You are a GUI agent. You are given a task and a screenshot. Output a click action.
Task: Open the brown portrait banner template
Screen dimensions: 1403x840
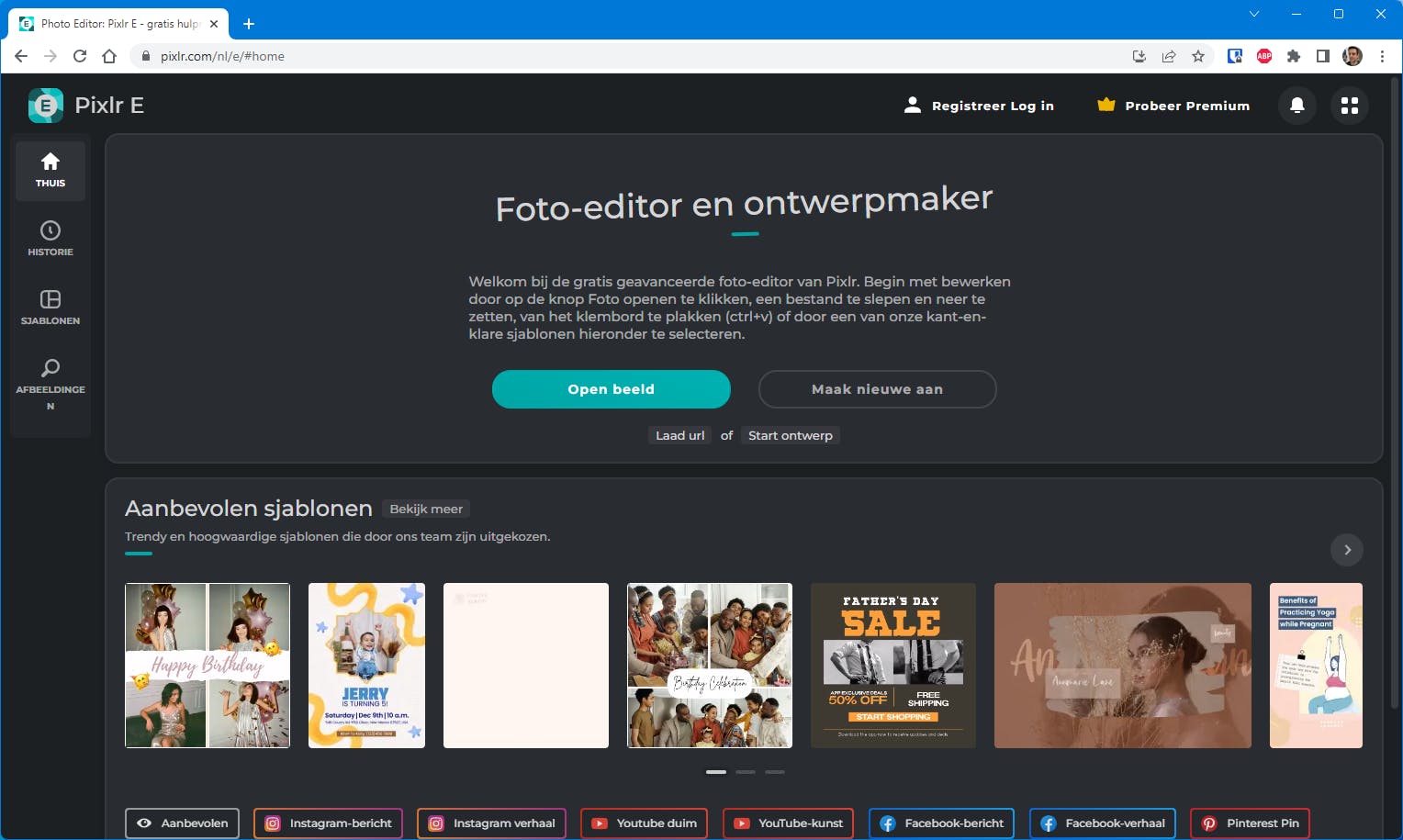[x=1123, y=666]
